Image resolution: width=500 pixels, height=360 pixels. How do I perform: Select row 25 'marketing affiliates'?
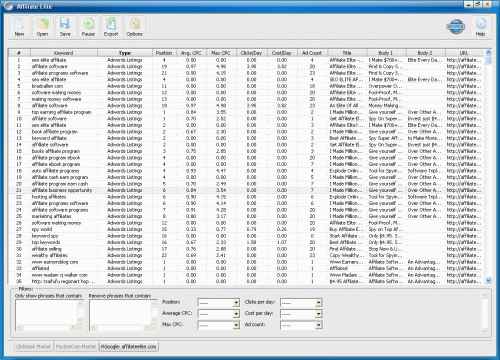click(246, 216)
